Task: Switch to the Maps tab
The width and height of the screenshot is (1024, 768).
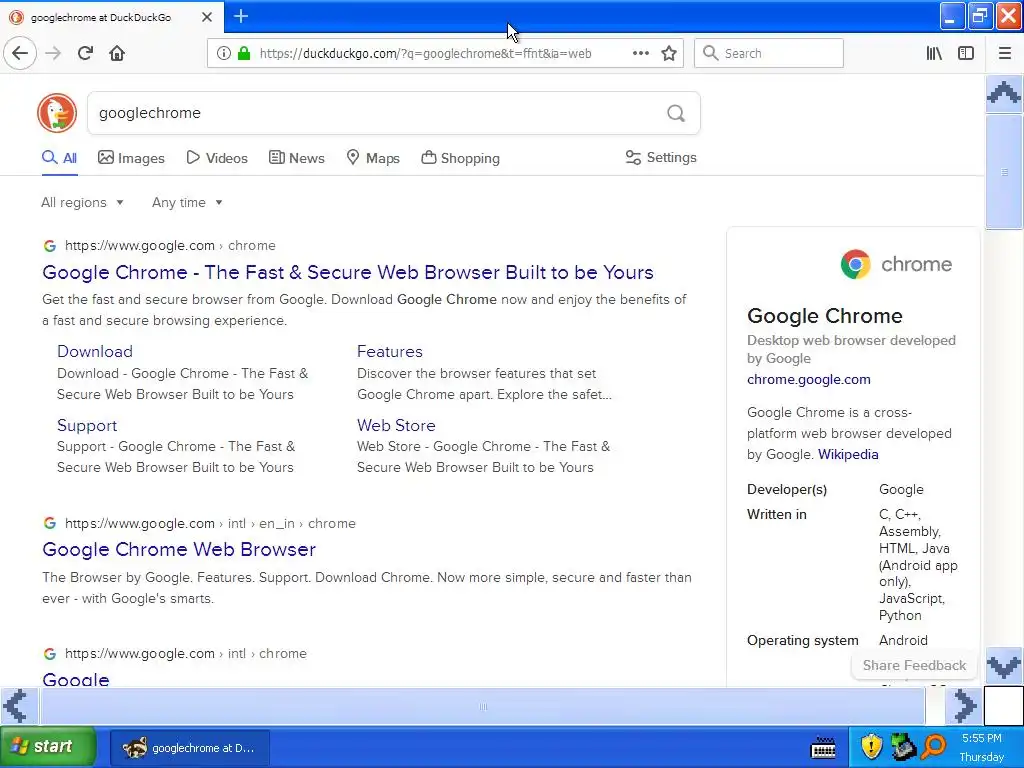Action: point(373,158)
